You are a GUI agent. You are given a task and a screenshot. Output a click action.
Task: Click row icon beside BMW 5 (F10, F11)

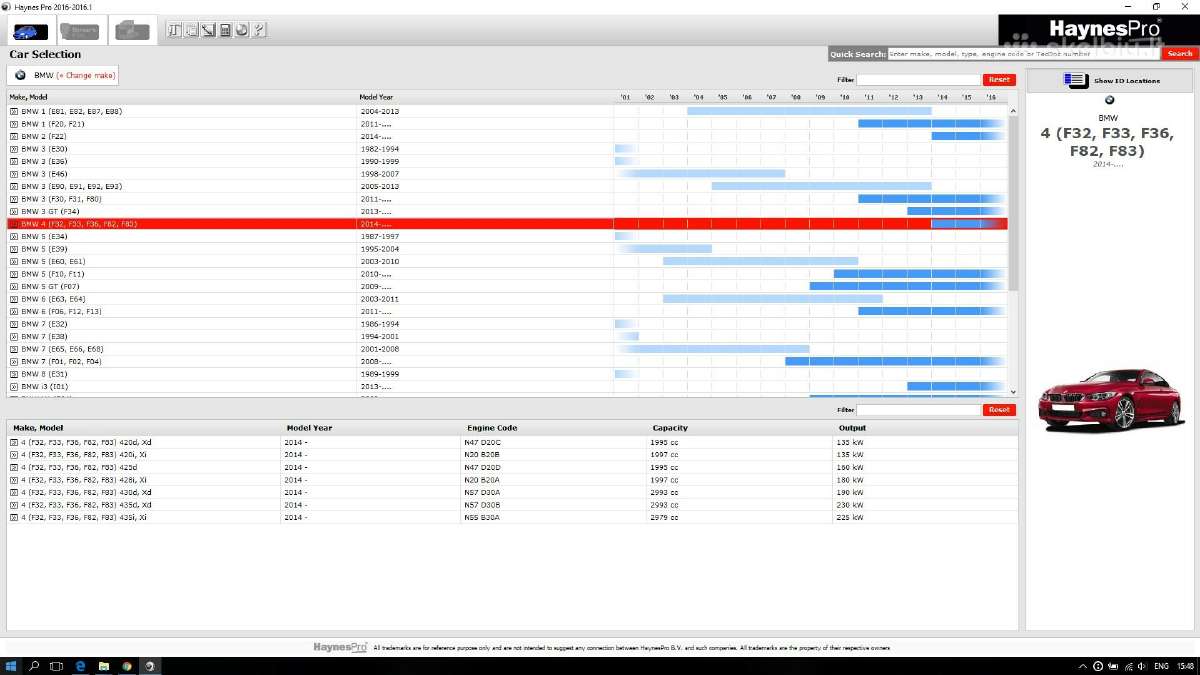click(14, 274)
